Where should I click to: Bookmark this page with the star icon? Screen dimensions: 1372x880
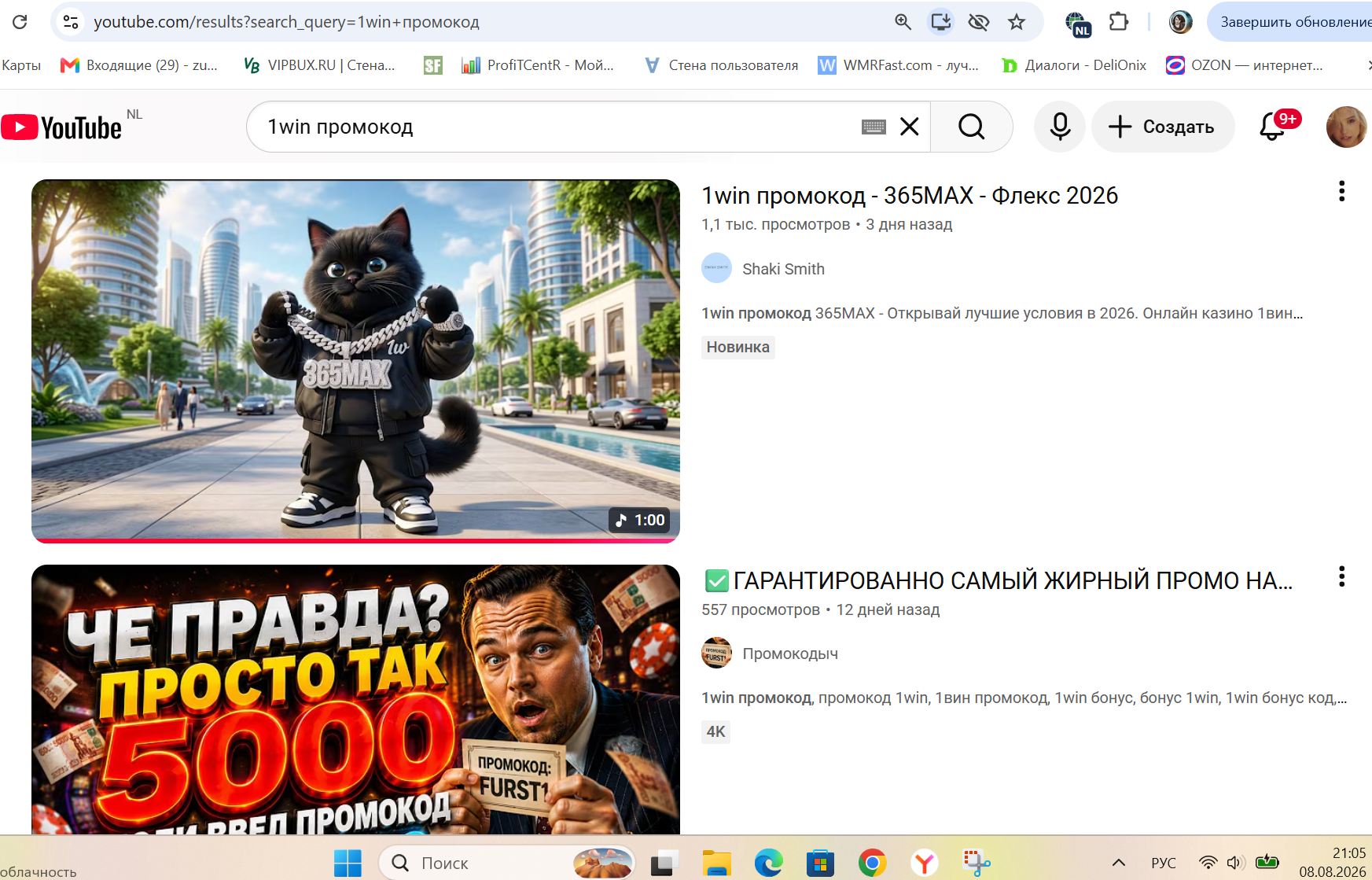[x=1017, y=22]
